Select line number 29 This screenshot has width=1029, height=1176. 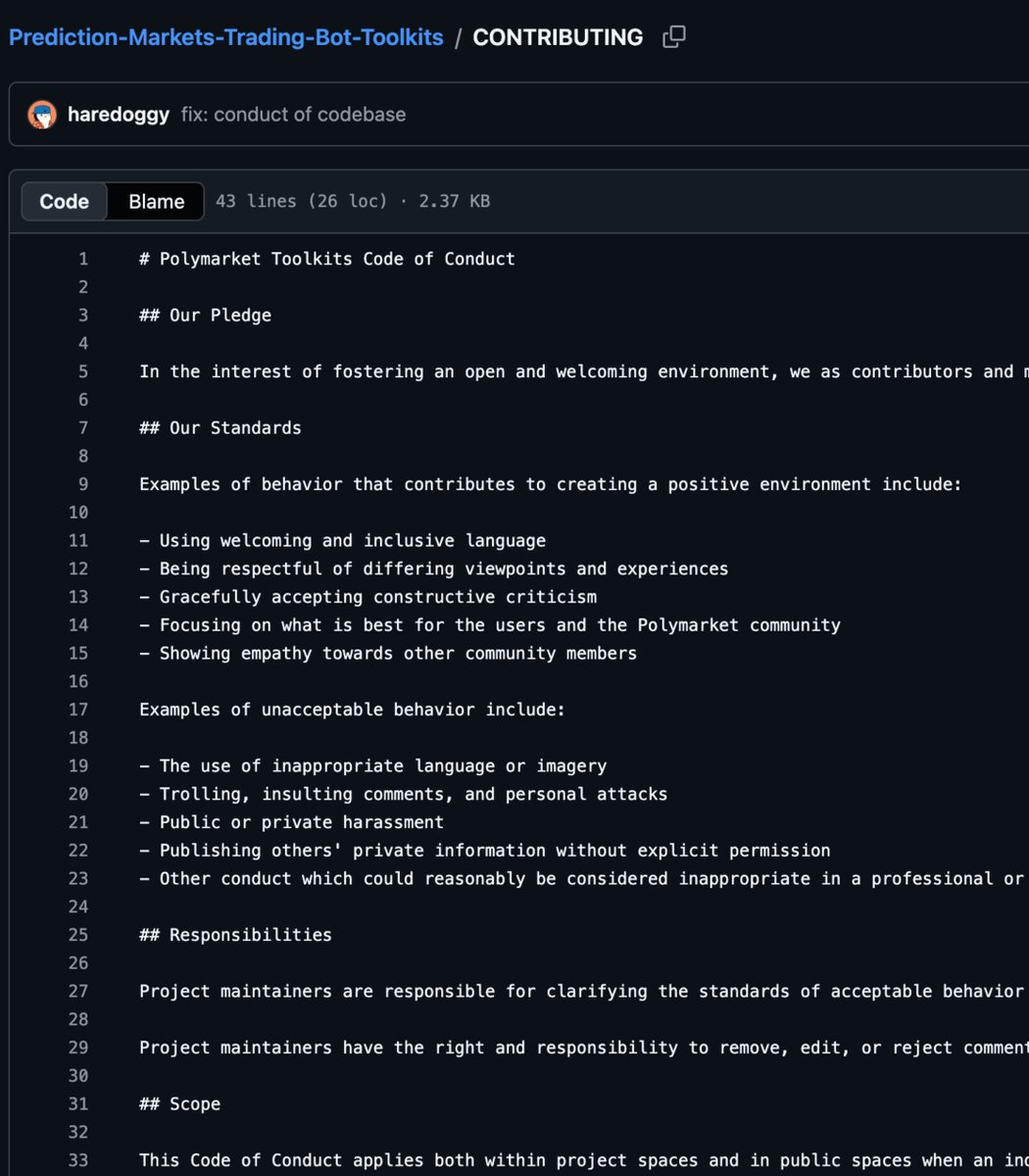(x=78, y=1048)
